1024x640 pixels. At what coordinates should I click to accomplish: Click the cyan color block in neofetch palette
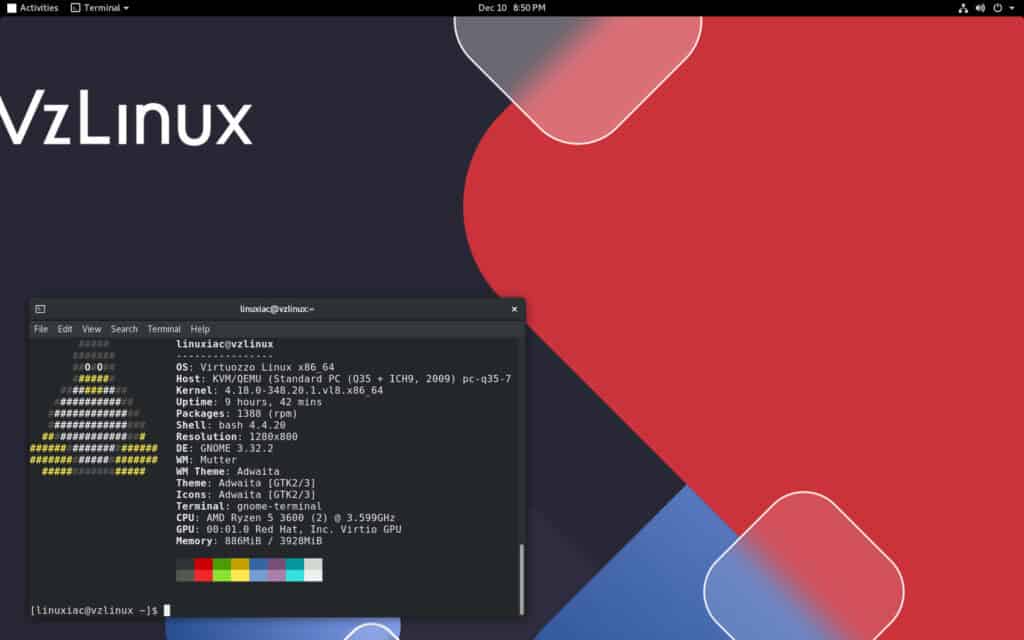[x=295, y=569]
